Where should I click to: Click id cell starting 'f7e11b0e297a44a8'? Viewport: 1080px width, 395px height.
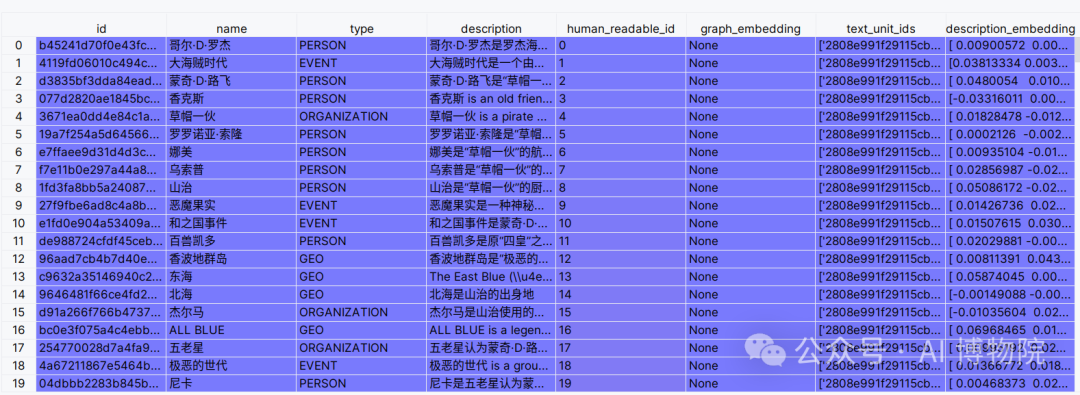point(101,169)
